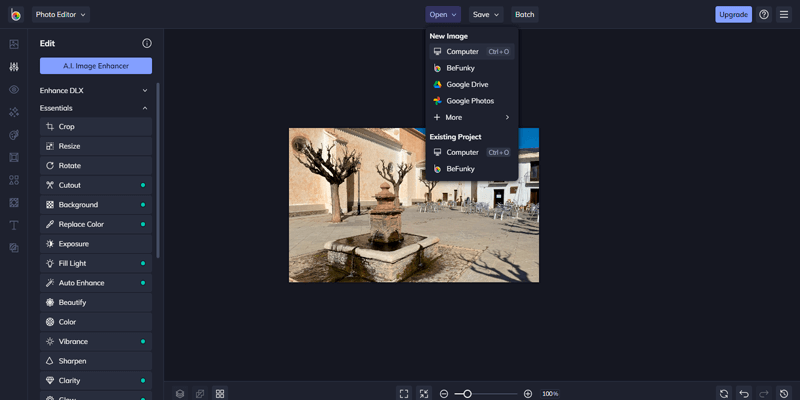Click the Edit panel info icon
This screenshot has height=400, width=800.
click(x=147, y=44)
